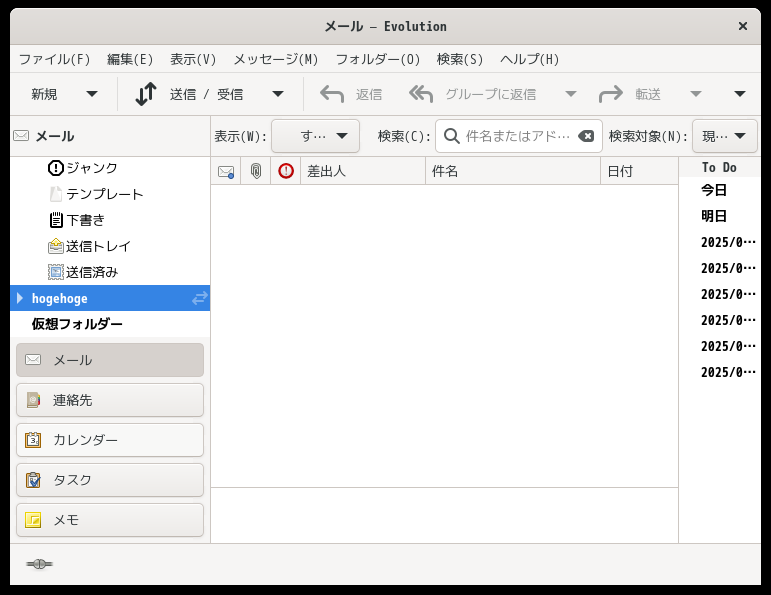Click the send/receive arrows icon
Screen dimensions: 771x595
146,94
